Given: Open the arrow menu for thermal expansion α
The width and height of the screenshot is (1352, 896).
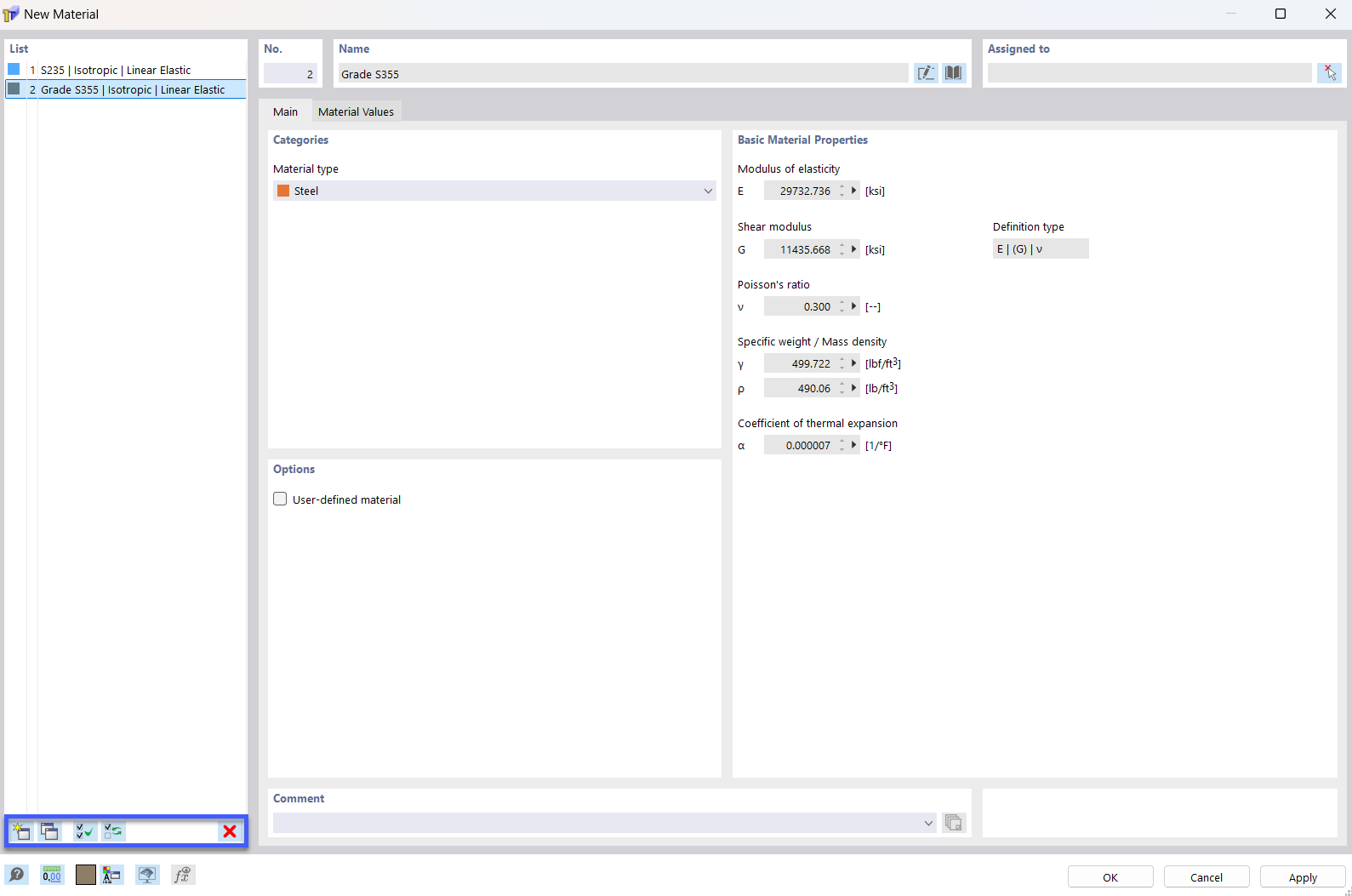Looking at the screenshot, I should point(854,445).
